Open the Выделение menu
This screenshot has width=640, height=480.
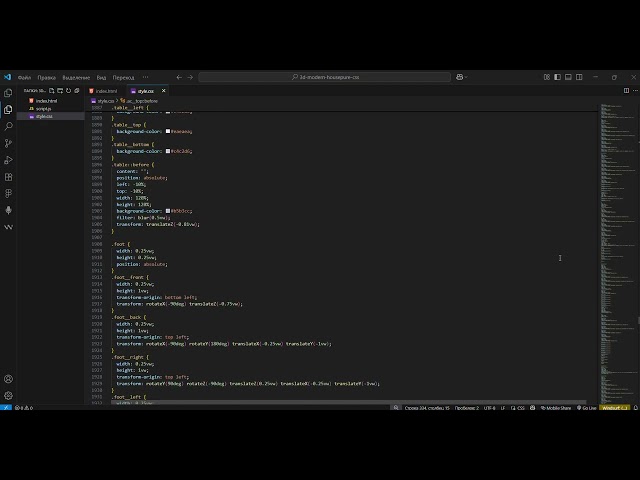tap(76, 77)
